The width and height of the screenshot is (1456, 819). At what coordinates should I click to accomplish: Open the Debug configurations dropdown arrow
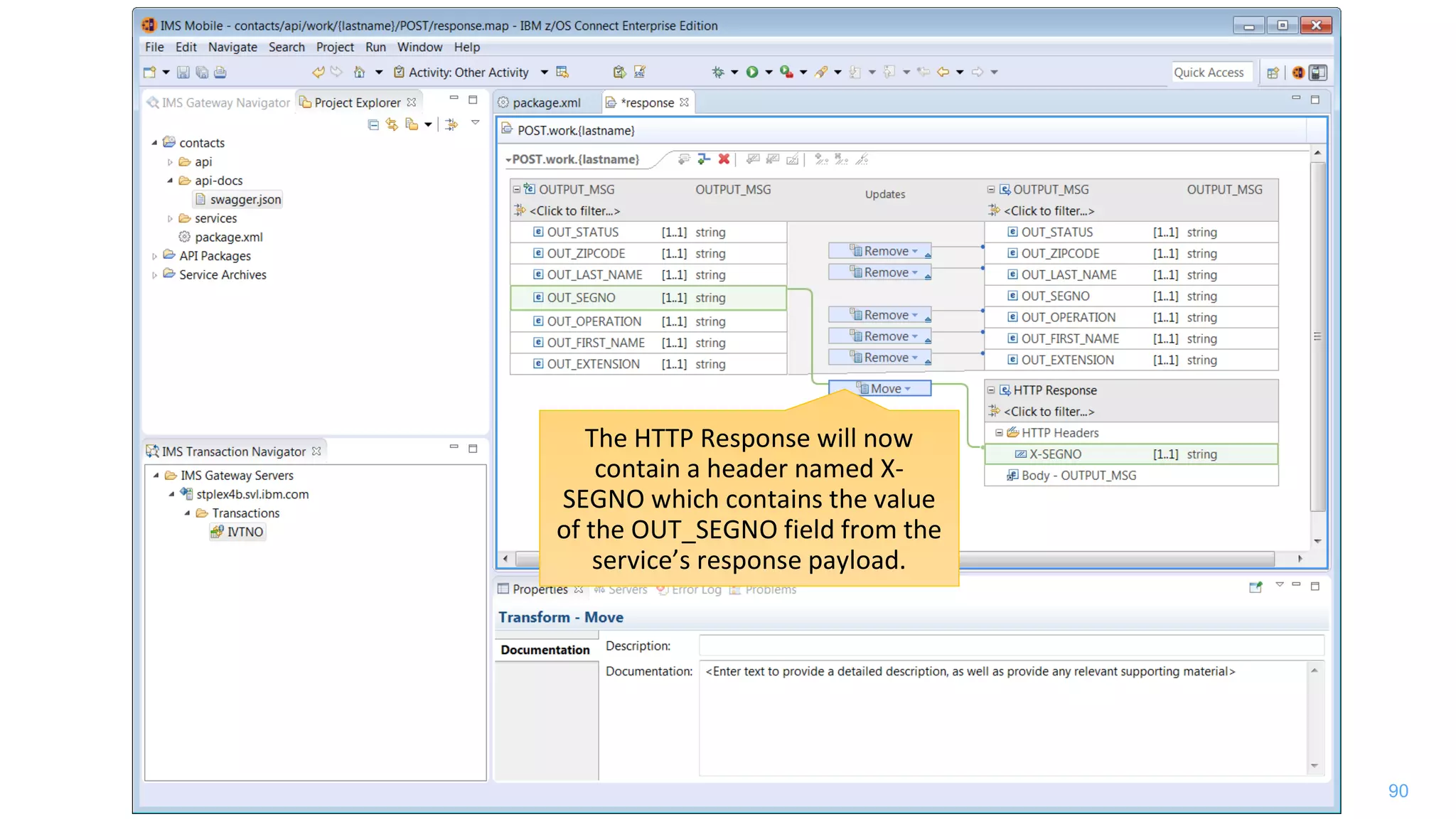[734, 72]
